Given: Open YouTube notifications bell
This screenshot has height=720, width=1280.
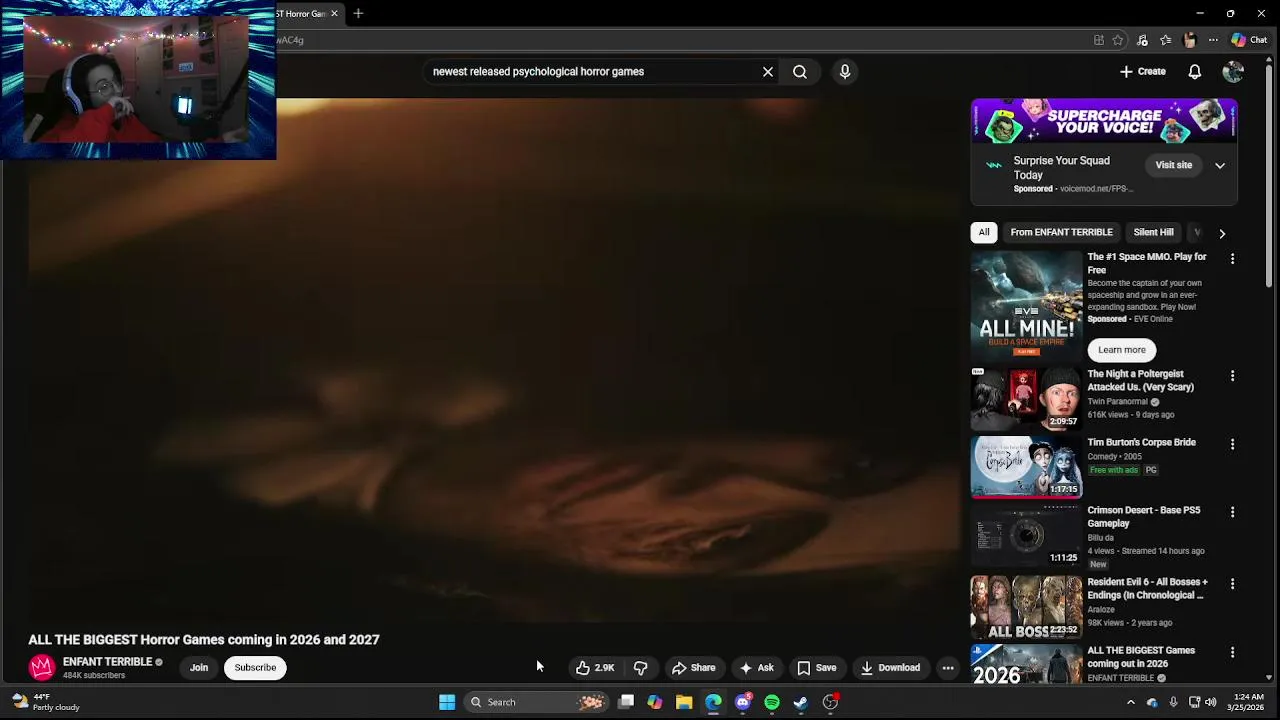Looking at the screenshot, I should click(x=1194, y=72).
